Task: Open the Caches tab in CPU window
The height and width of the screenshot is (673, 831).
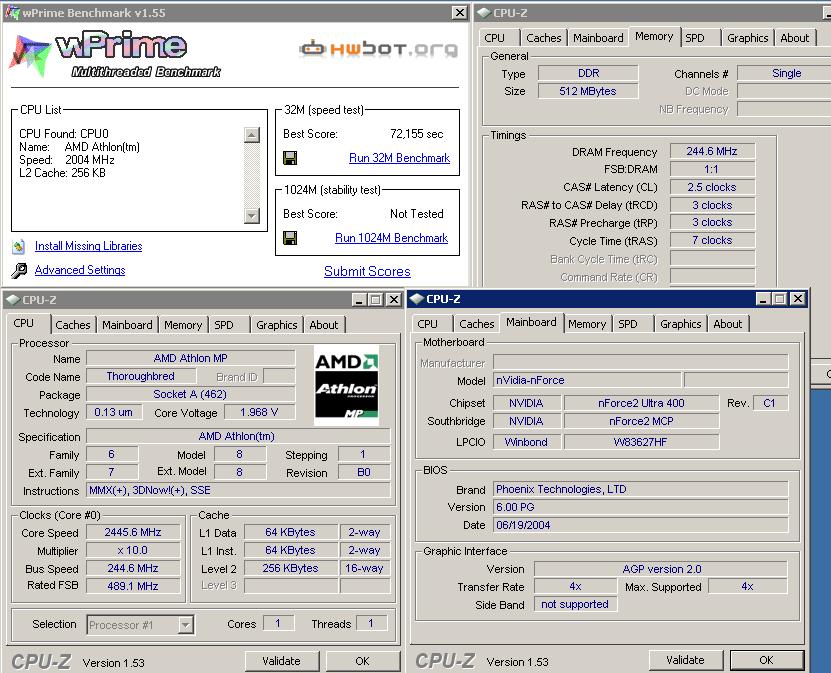Action: (x=72, y=325)
